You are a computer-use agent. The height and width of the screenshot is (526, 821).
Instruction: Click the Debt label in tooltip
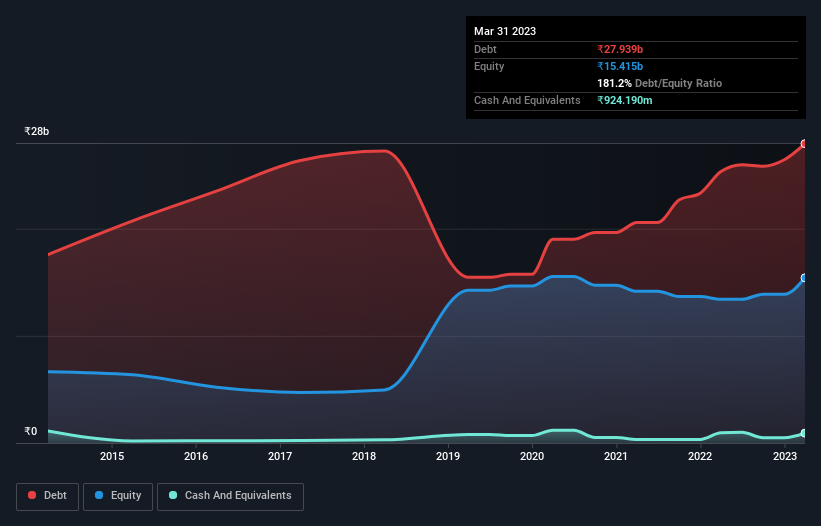pyautogui.click(x=485, y=49)
